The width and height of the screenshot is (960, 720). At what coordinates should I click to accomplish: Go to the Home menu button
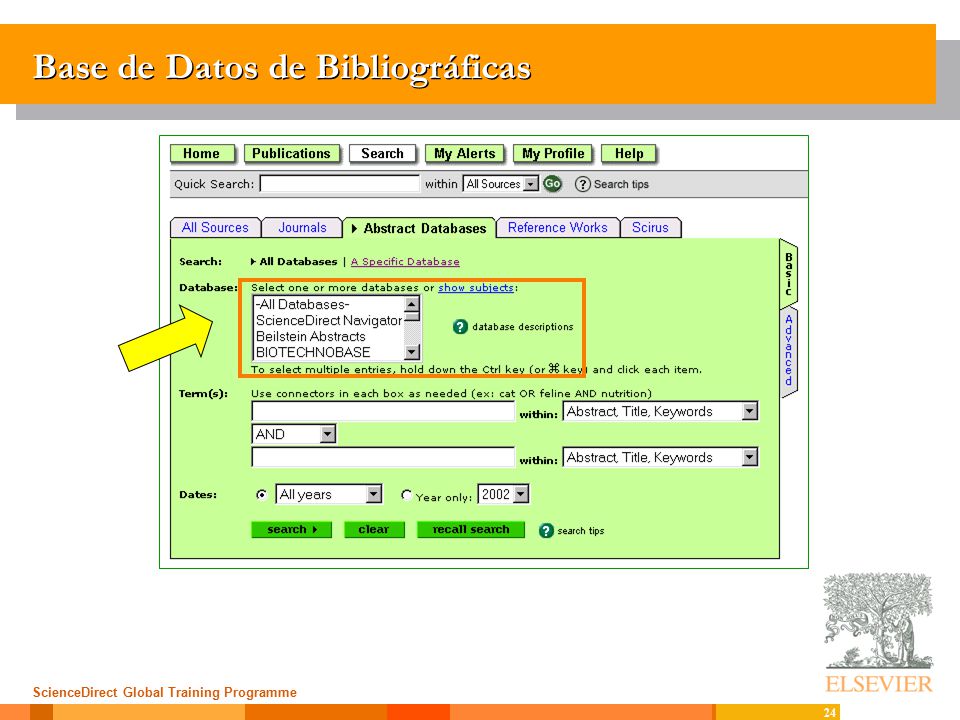click(x=201, y=154)
